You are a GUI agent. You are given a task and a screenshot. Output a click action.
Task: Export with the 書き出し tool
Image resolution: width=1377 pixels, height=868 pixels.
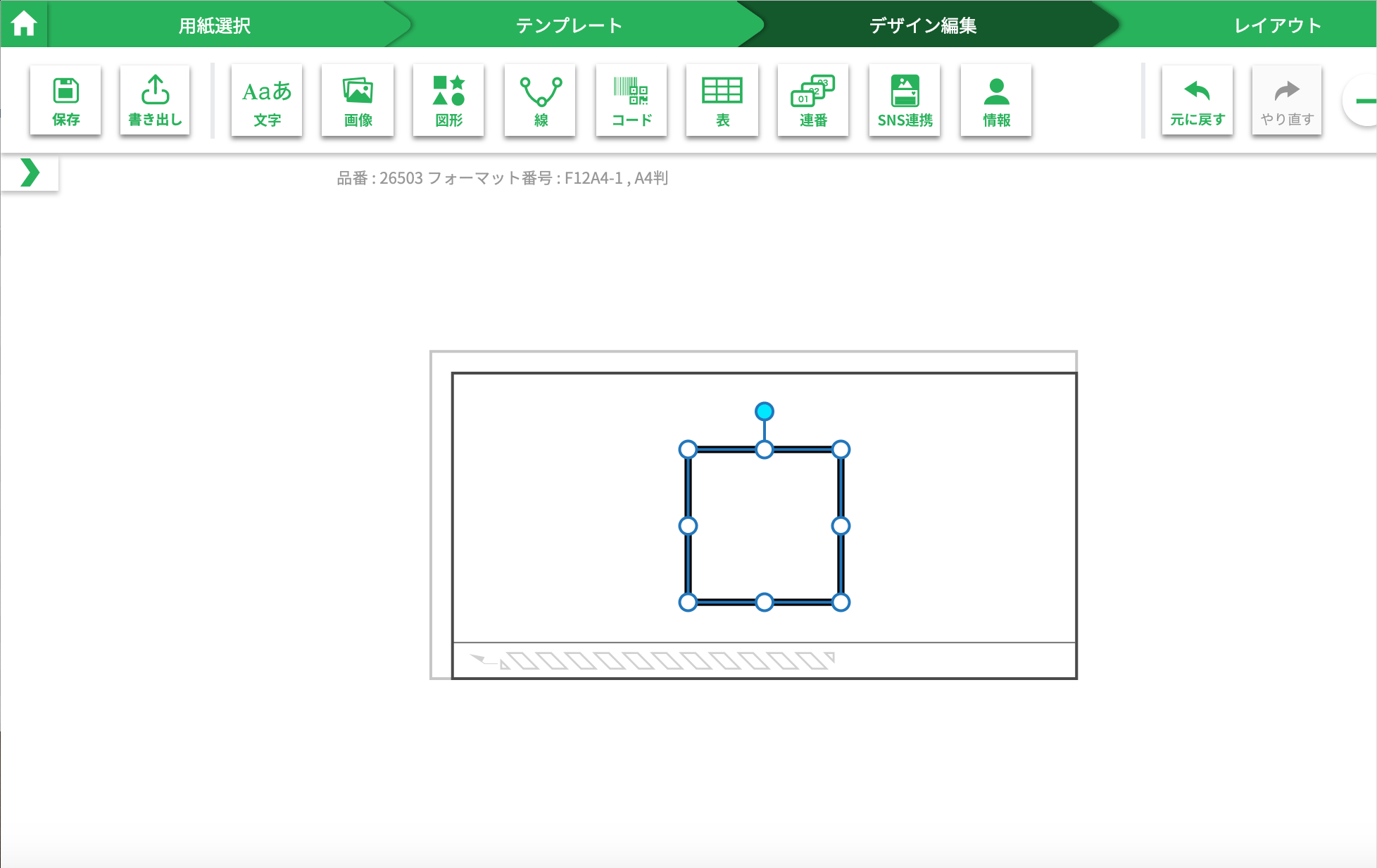click(155, 100)
